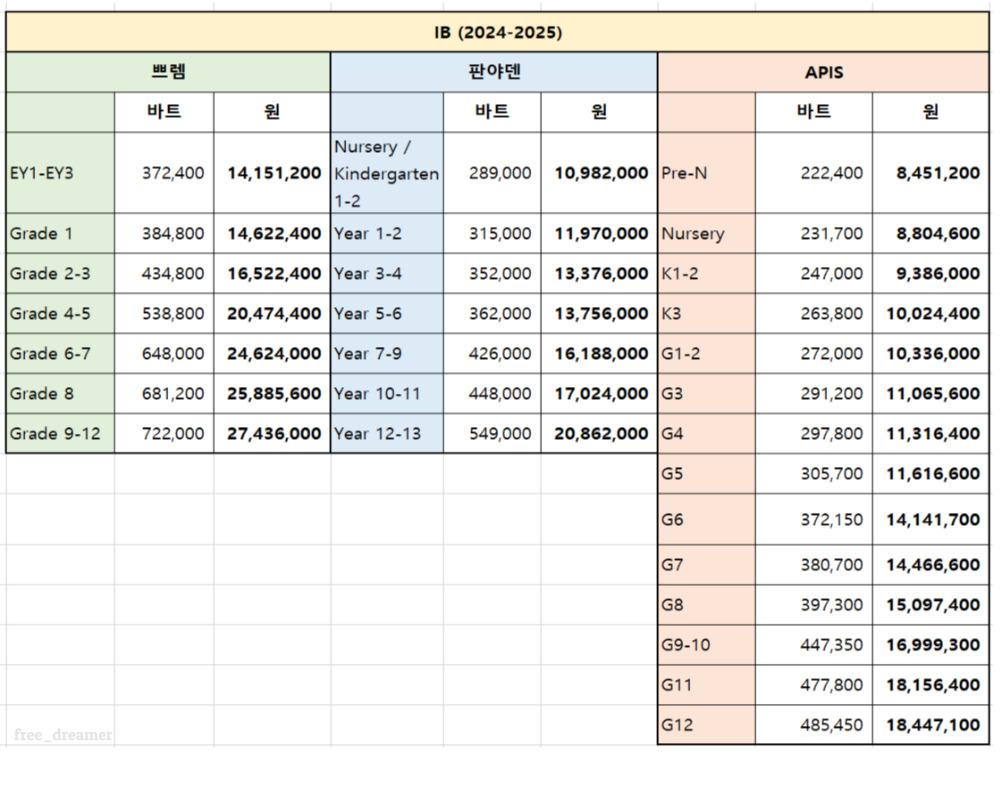Select cell with value 384,800
This screenshot has width=1000, height=800.
point(165,233)
